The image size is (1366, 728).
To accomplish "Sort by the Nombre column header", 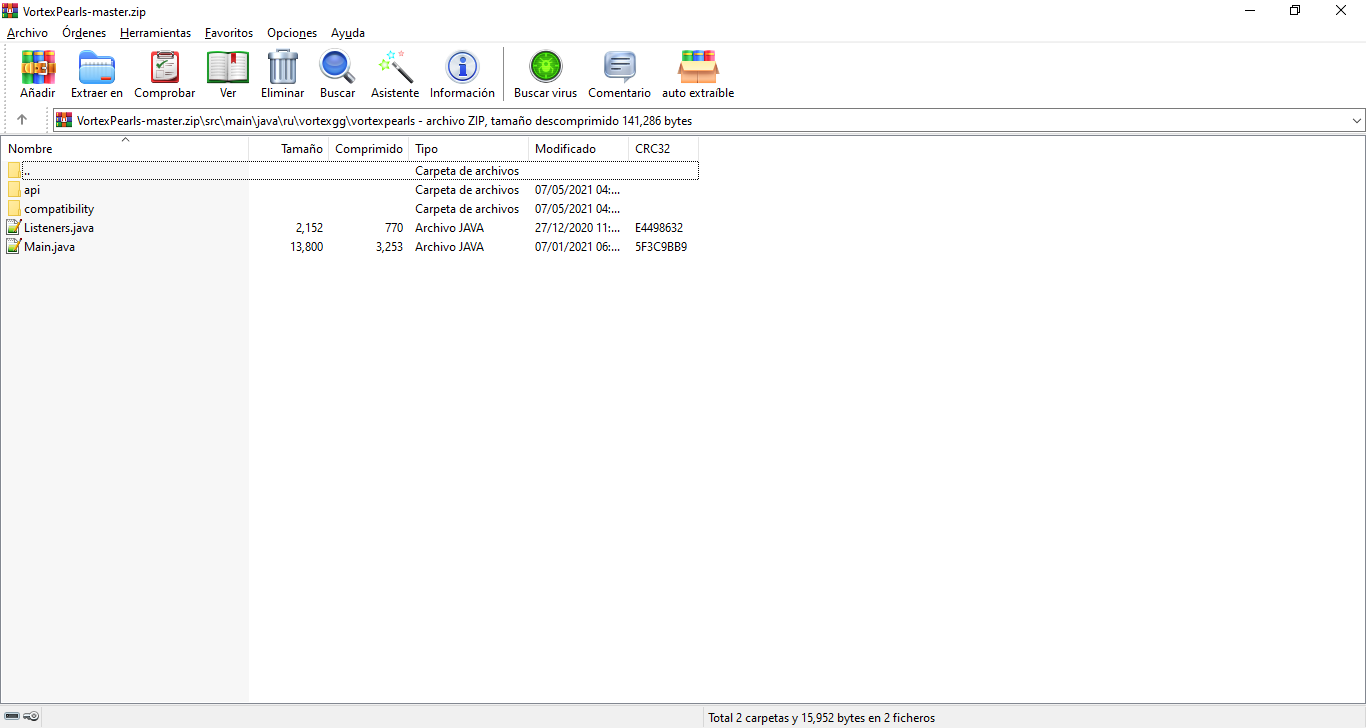I will tap(125, 149).
